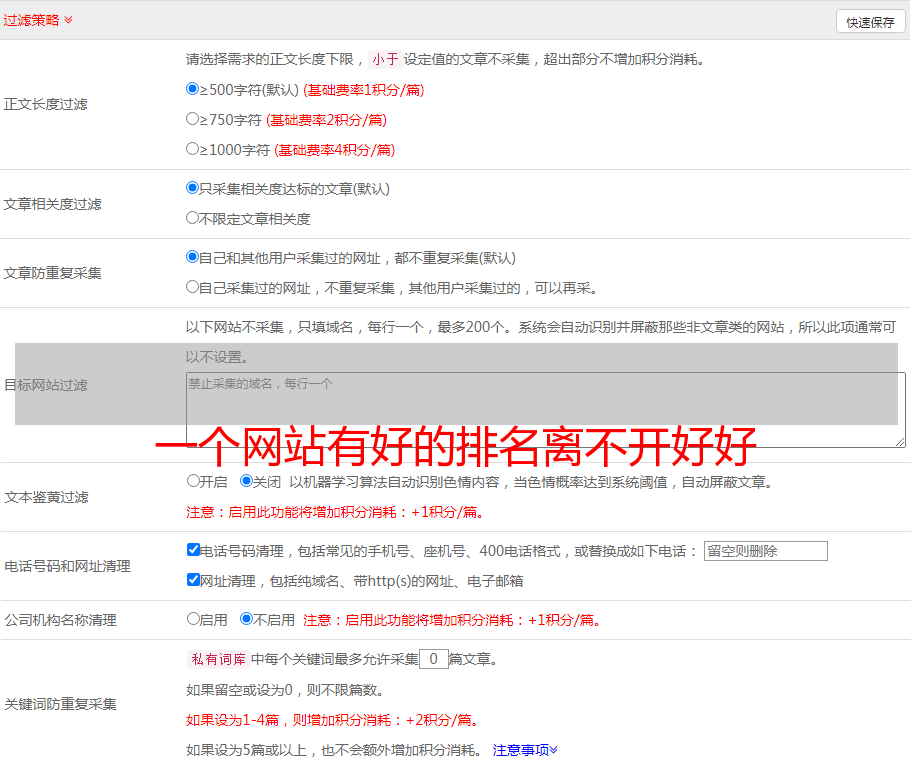
Task: Click the textarea resize grip corner
Action: point(900,442)
